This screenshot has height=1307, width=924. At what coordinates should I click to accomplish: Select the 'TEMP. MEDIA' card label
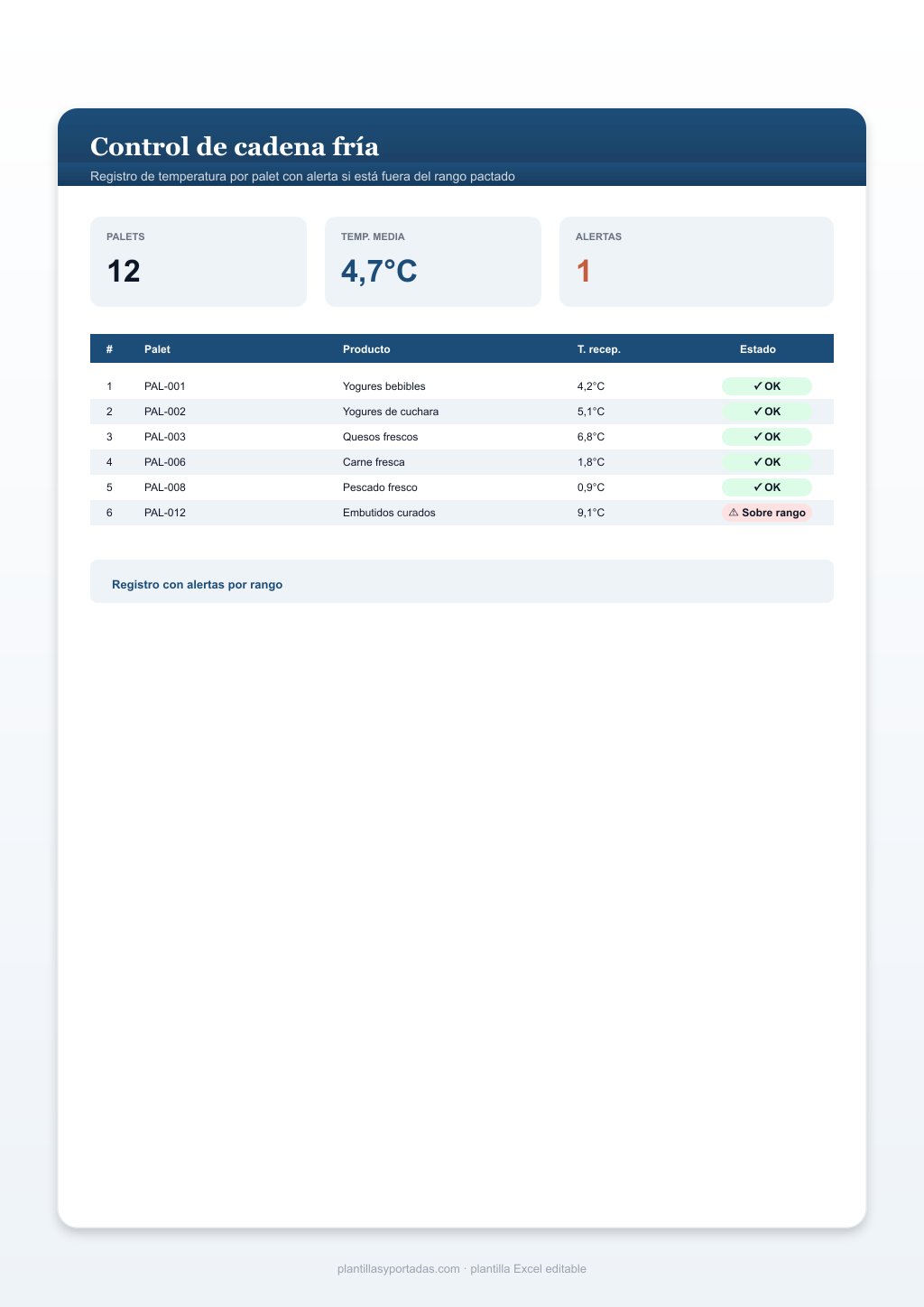373,236
